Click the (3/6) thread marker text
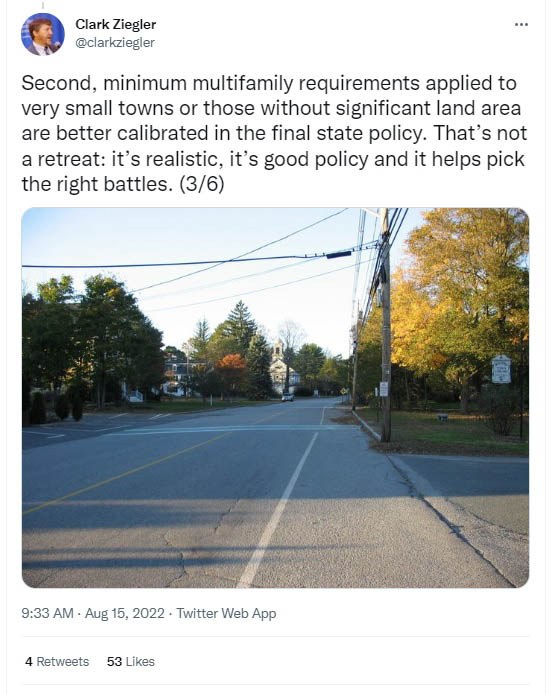Viewport: 556px width, 694px height. 202,184
